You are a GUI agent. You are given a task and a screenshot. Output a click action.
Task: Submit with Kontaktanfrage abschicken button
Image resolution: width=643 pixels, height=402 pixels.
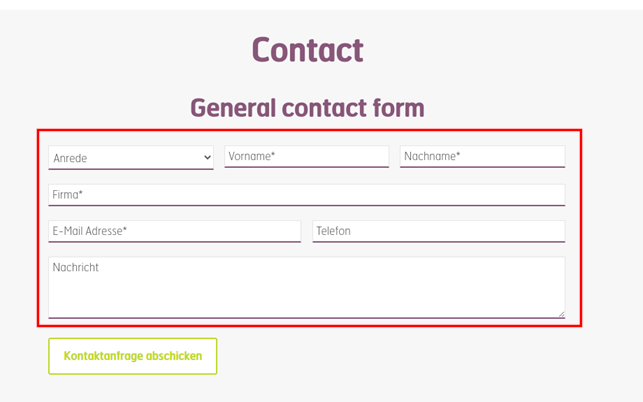(x=132, y=356)
